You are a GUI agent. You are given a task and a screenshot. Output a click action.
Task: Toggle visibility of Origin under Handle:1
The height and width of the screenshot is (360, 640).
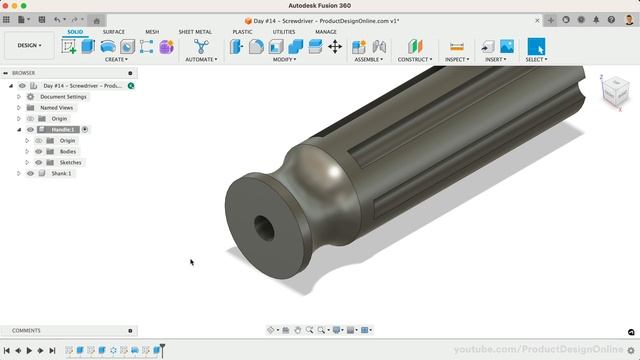pos(38,140)
